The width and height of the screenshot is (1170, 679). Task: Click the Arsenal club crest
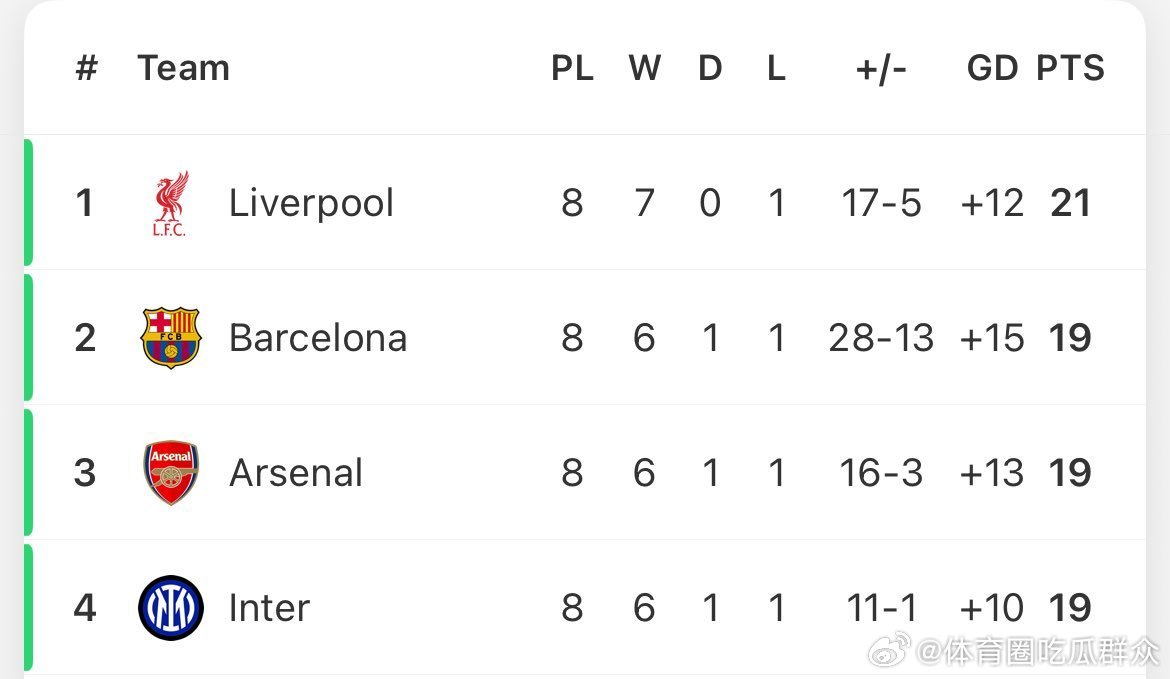(171, 472)
